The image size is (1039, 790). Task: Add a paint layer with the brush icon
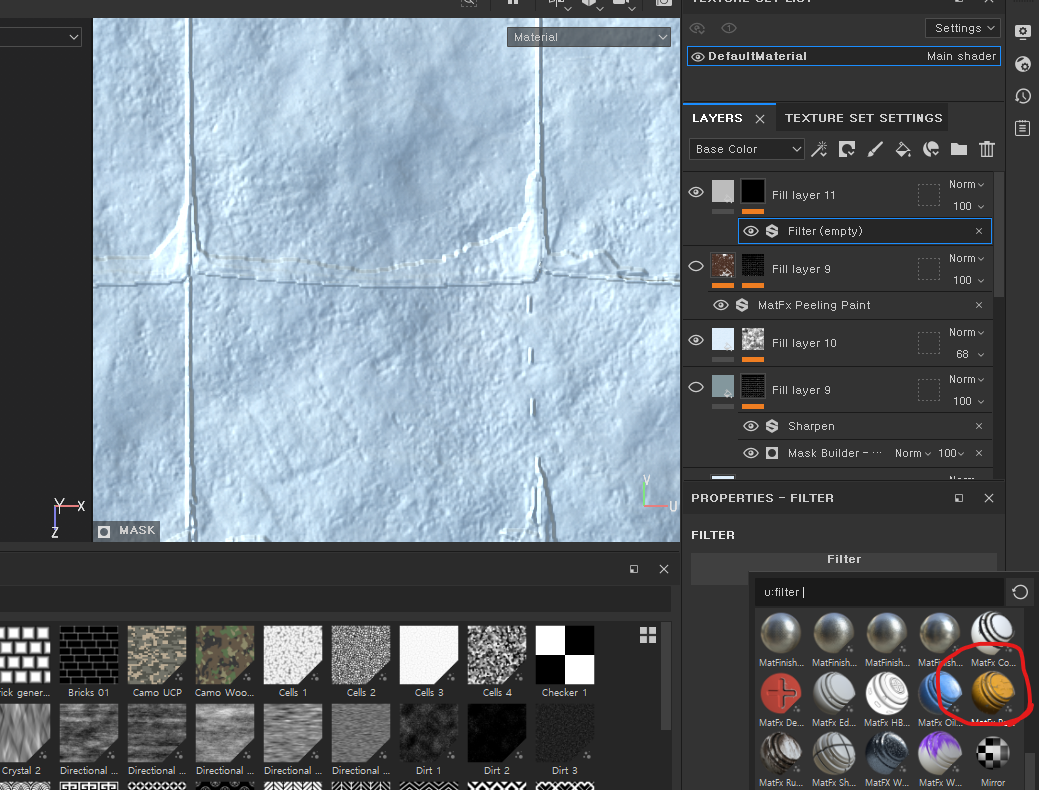click(875, 149)
